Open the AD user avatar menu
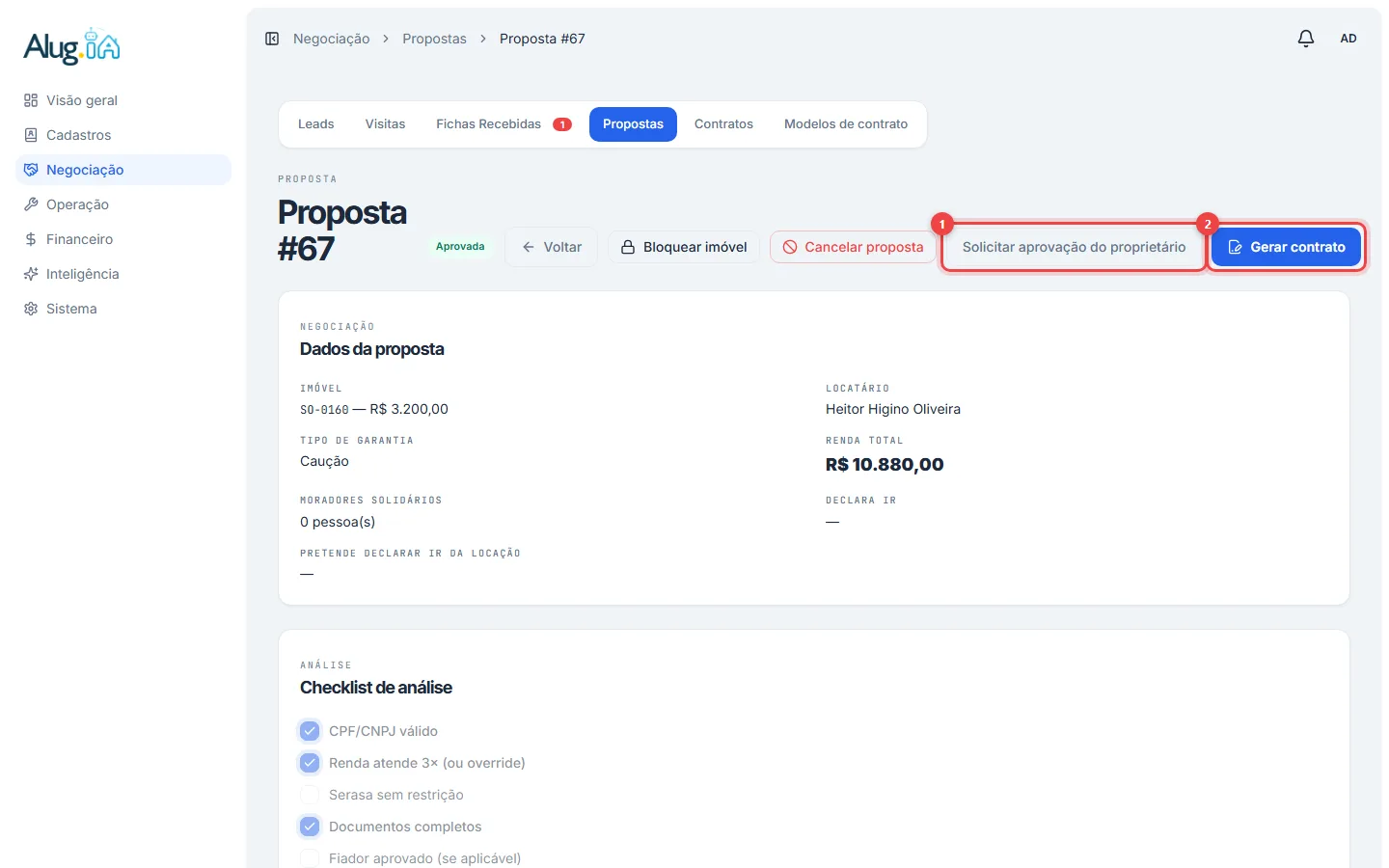This screenshot has height=868, width=1389. [1348, 39]
